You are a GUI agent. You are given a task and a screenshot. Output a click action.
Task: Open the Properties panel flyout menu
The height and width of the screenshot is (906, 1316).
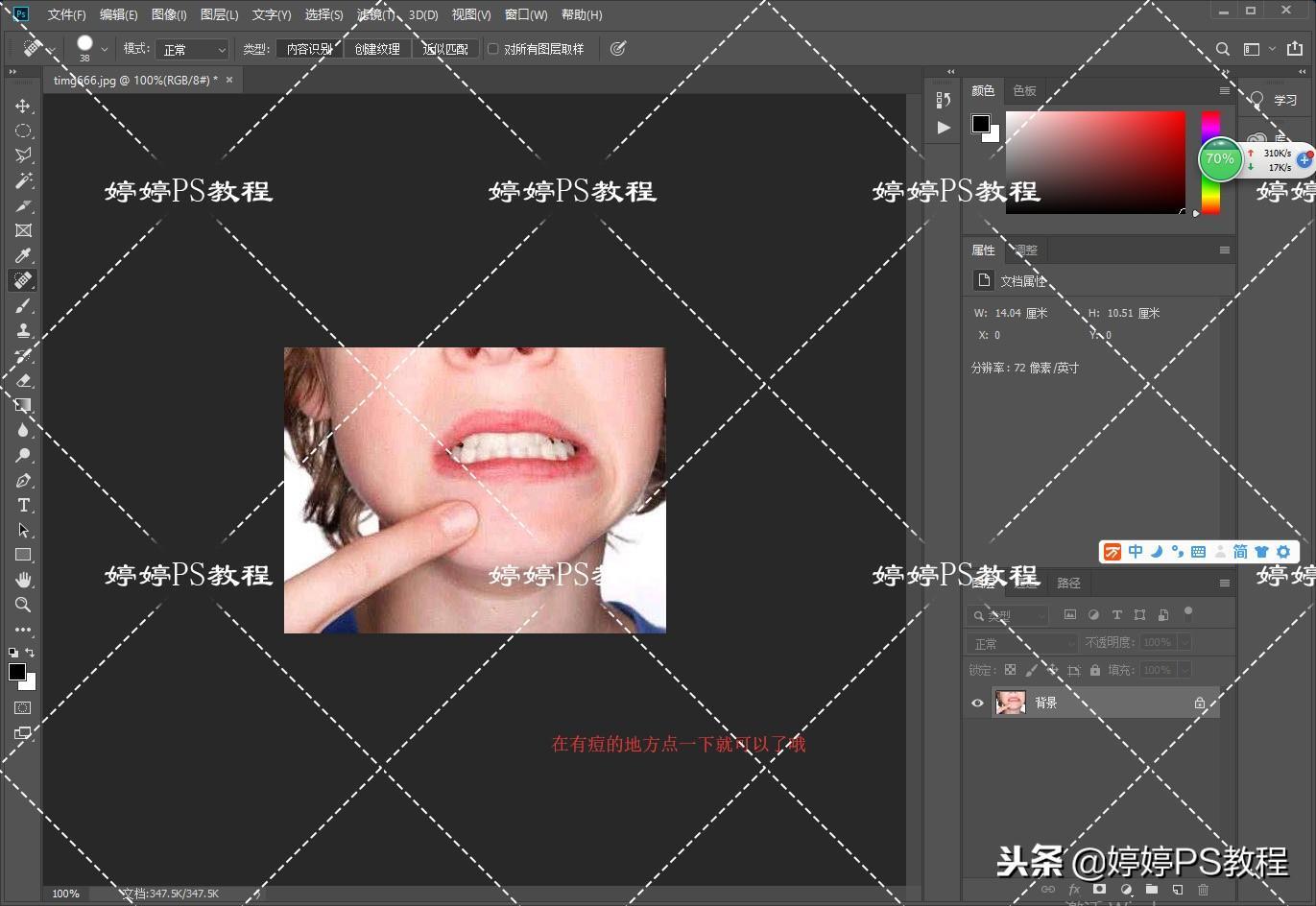click(x=1224, y=250)
